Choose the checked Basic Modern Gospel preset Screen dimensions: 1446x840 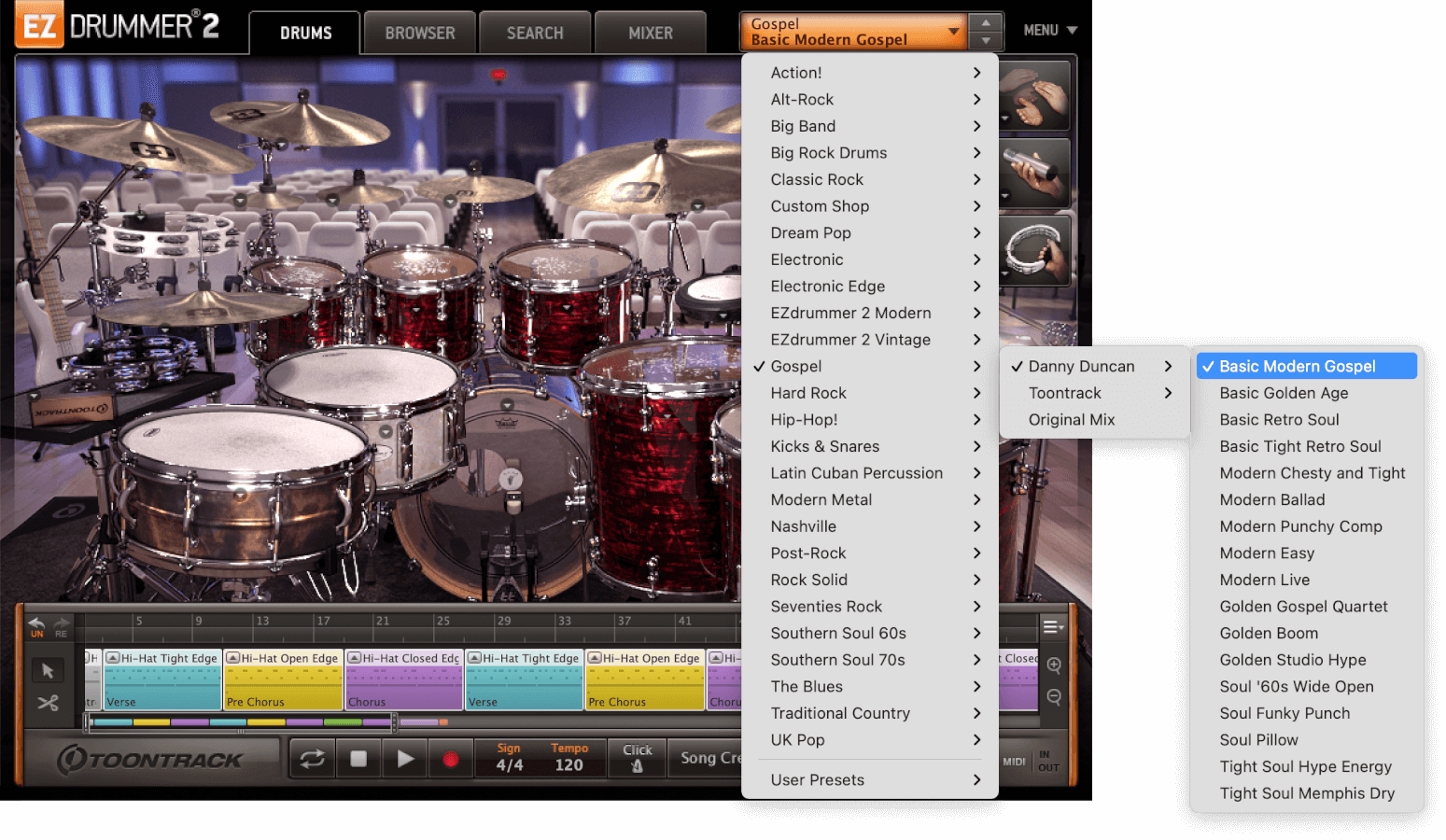click(1306, 367)
